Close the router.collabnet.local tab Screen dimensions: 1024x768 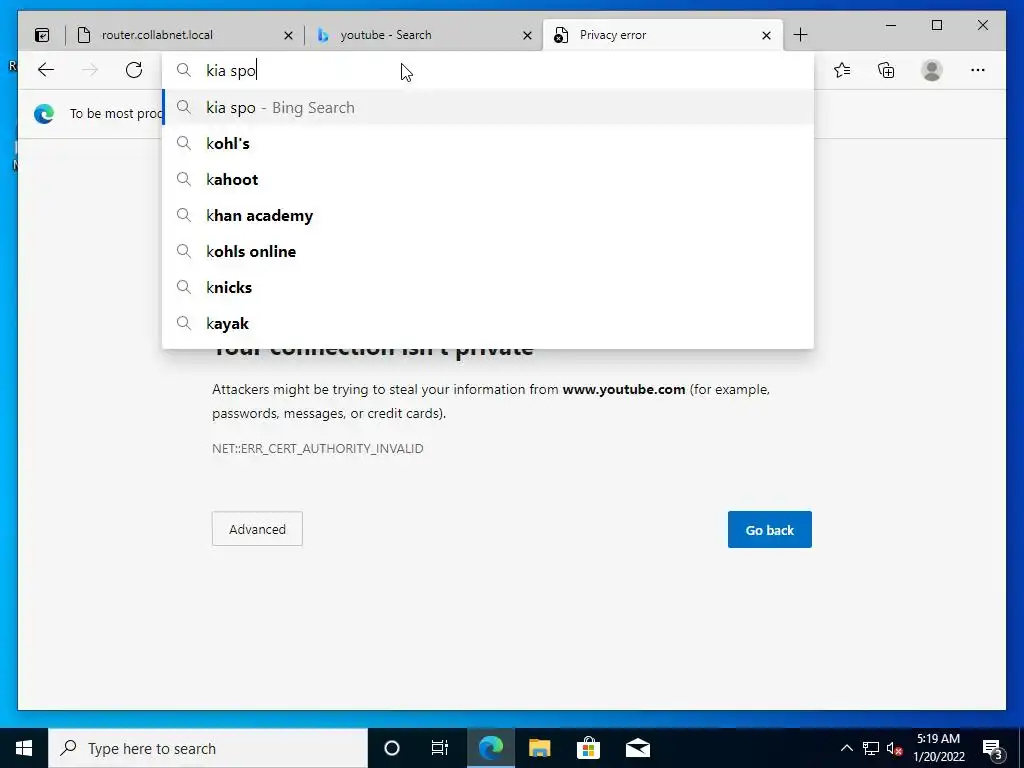288,36
